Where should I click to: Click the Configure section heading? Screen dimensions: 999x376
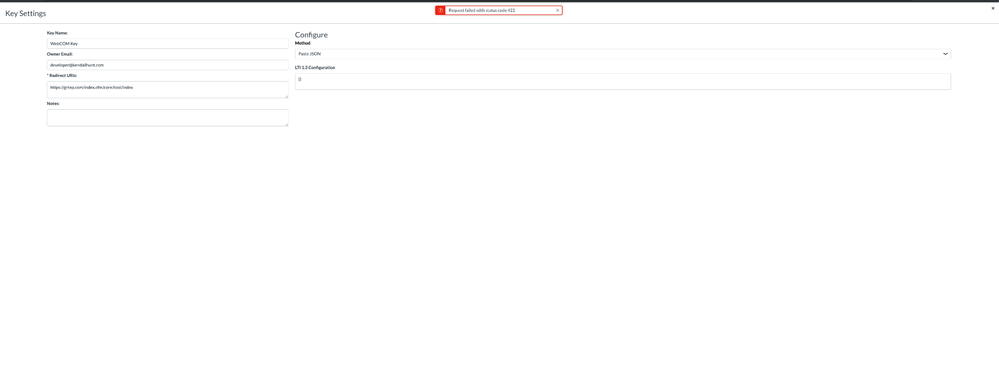[312, 34]
